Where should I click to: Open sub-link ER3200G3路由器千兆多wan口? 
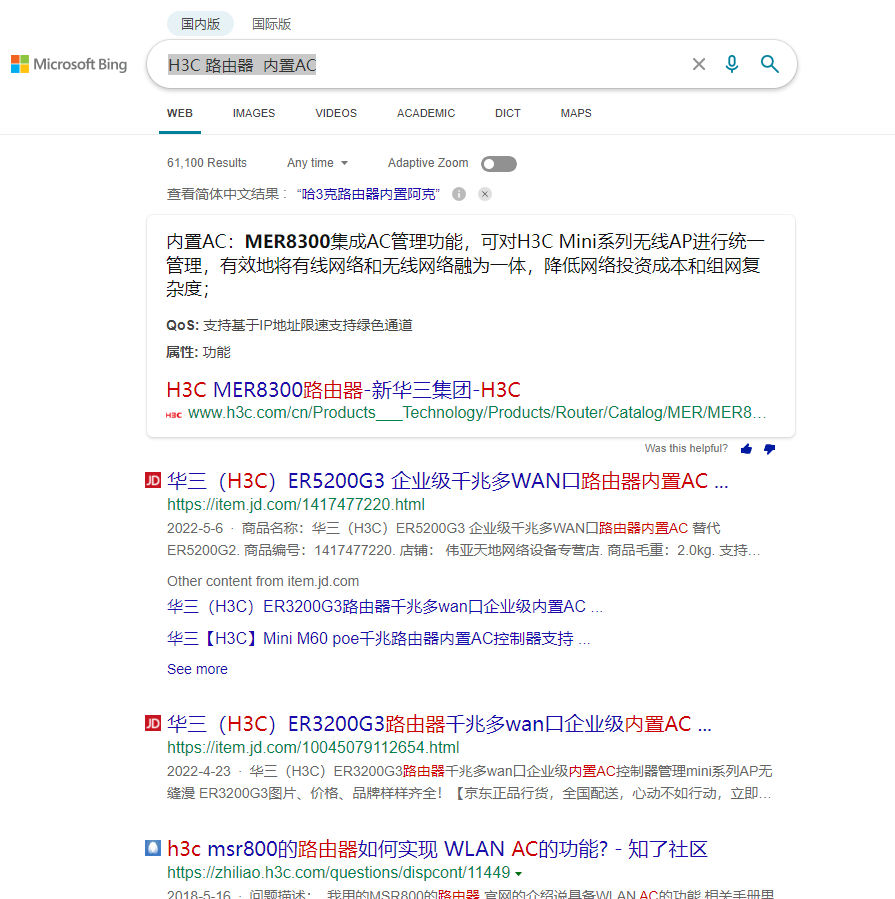pyautogui.click(x=385, y=607)
